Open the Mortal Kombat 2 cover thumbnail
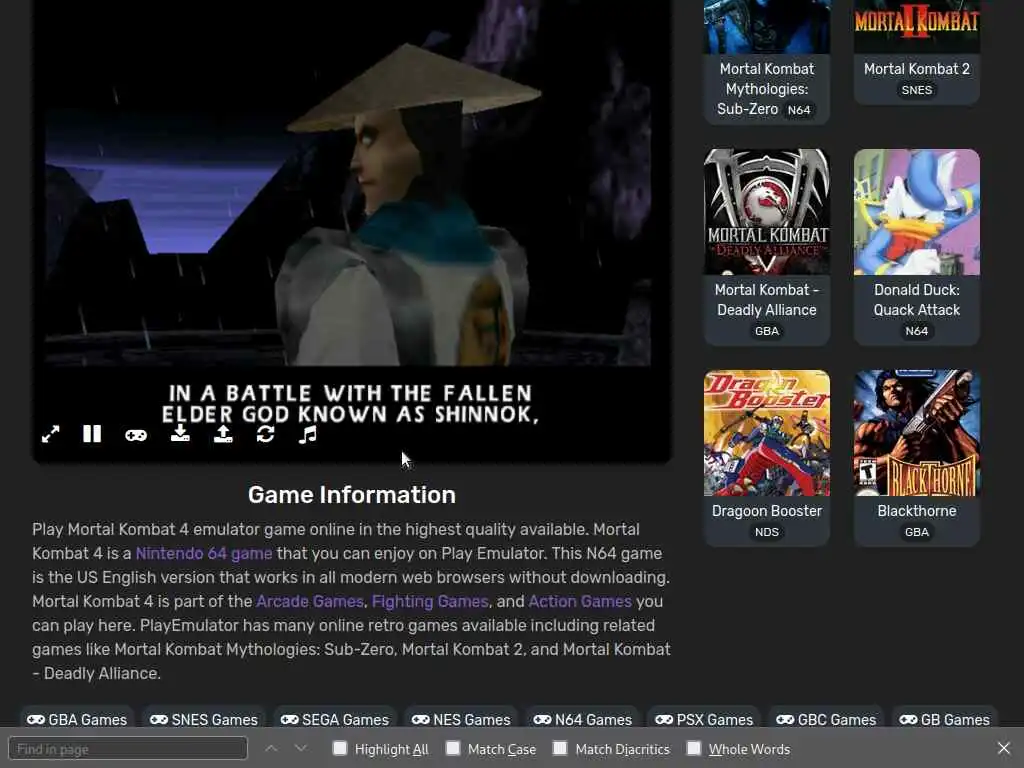 [x=917, y=26]
